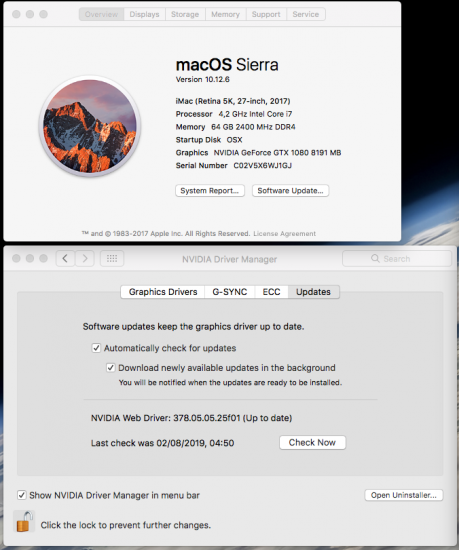Click the 'iMac (Retina 5K, 27-inch, 2017)' text
The width and height of the screenshot is (459, 550).
(x=233, y=101)
